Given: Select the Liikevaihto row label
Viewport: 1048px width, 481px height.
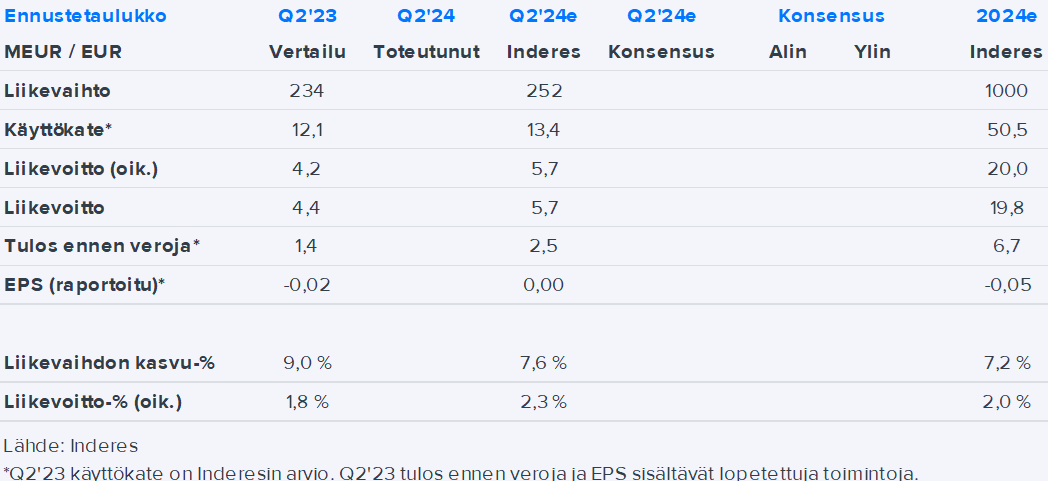Looking at the screenshot, I should (57, 91).
